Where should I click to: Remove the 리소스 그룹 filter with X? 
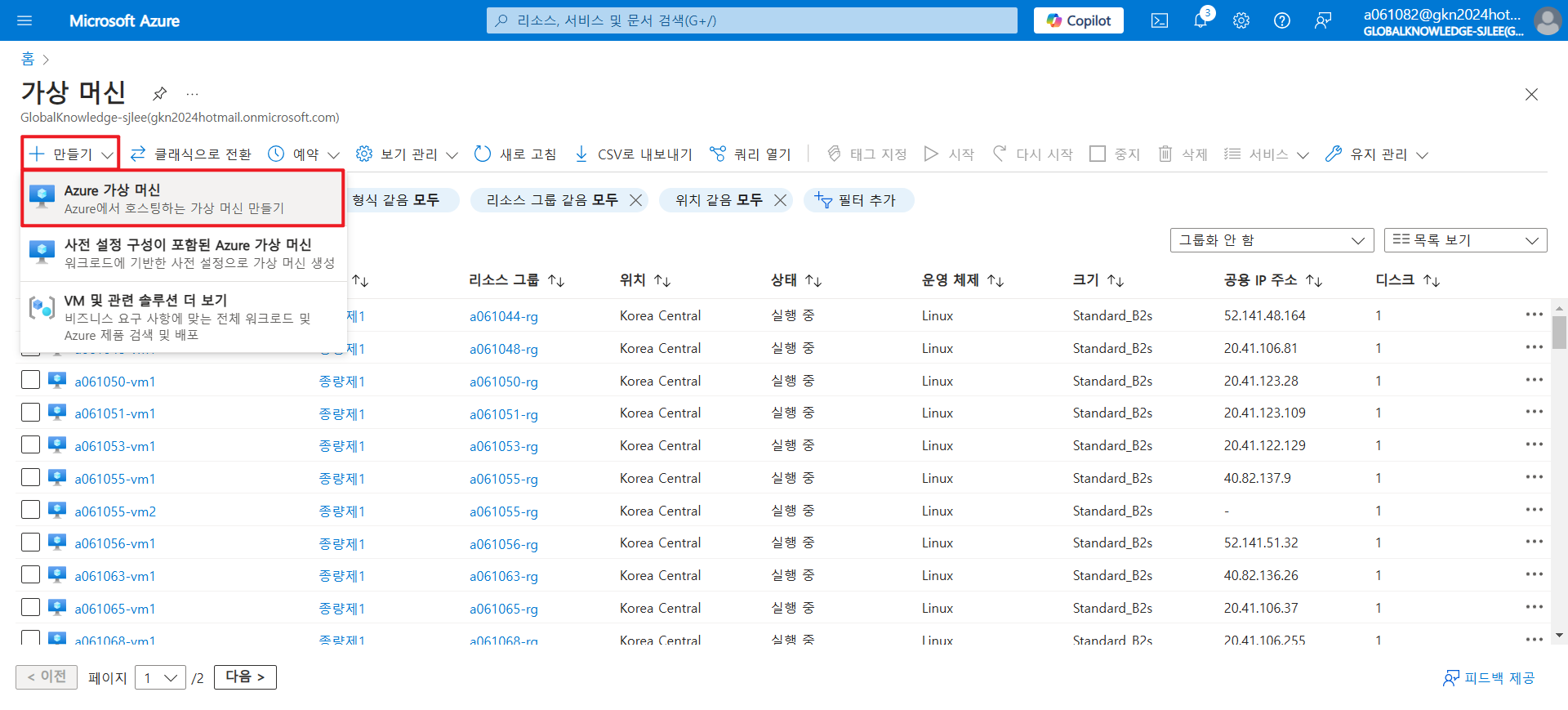(635, 200)
